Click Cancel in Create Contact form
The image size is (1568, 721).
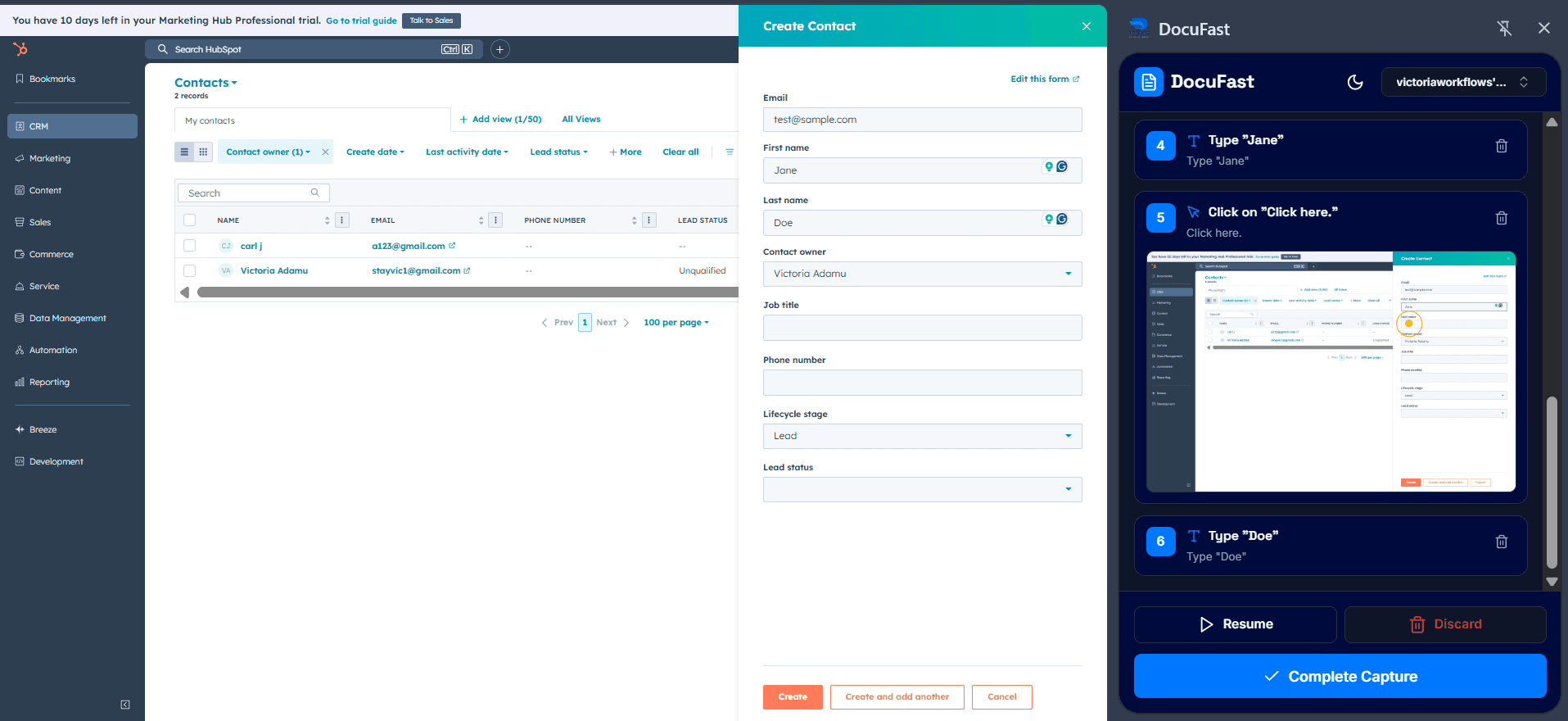(1002, 696)
